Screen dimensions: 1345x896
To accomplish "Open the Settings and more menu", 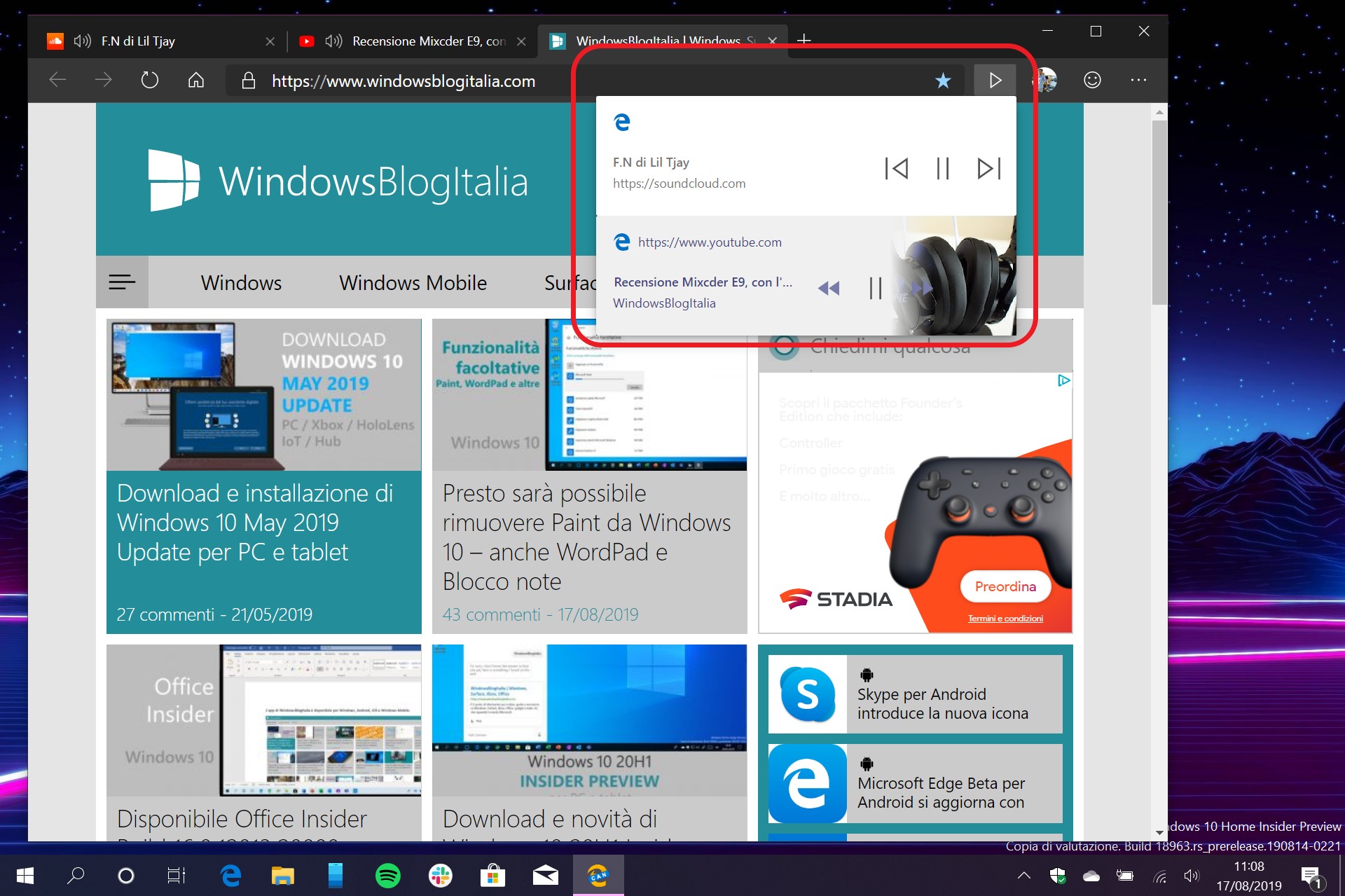I will click(x=1138, y=81).
